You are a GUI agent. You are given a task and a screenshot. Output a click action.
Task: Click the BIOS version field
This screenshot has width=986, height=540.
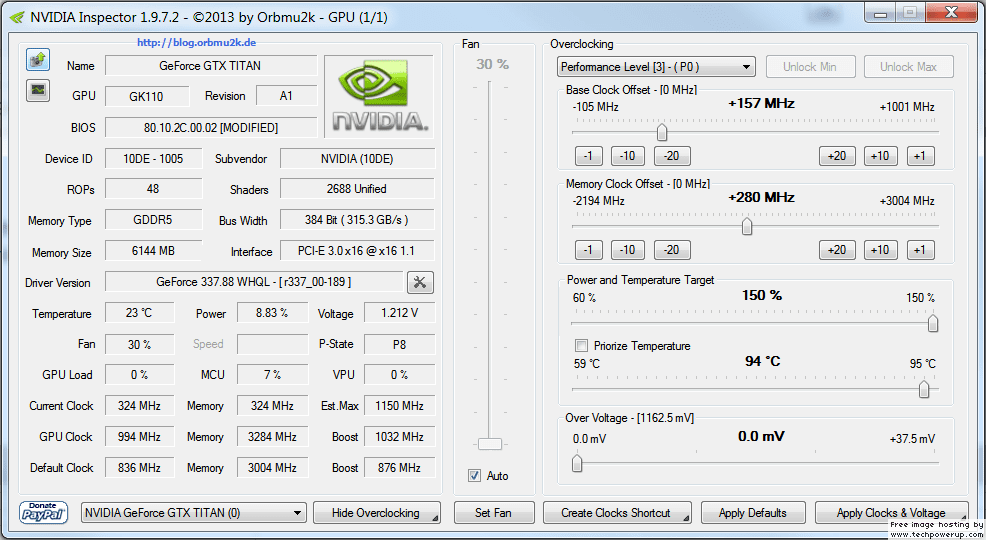[210, 128]
